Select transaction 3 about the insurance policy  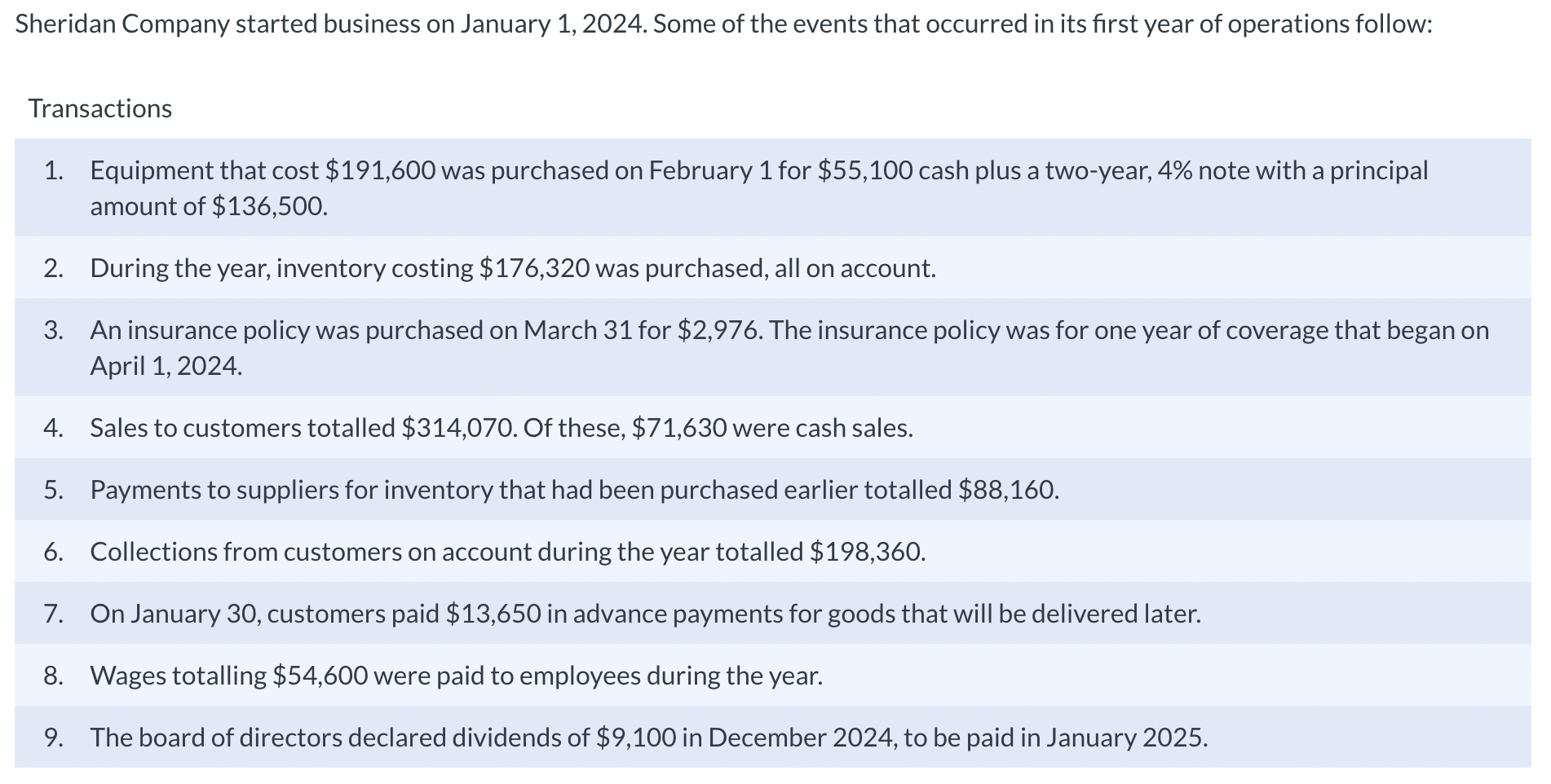point(772,348)
